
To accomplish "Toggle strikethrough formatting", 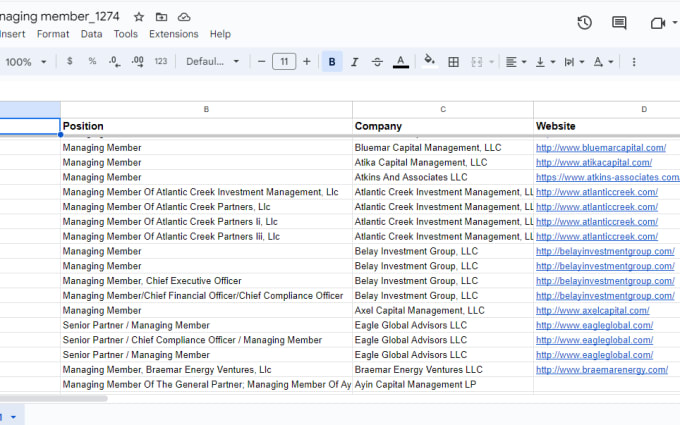I will [x=377, y=62].
